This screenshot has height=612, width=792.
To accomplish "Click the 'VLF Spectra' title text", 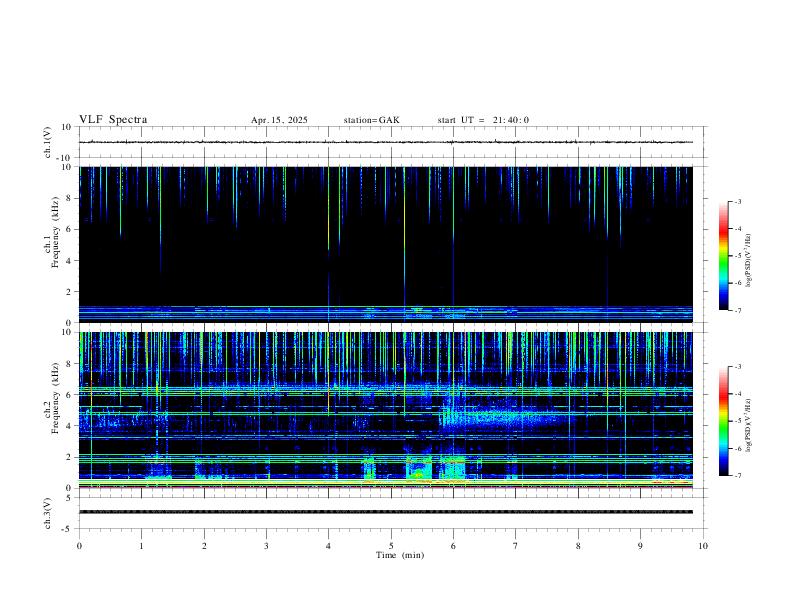I will point(113,120).
